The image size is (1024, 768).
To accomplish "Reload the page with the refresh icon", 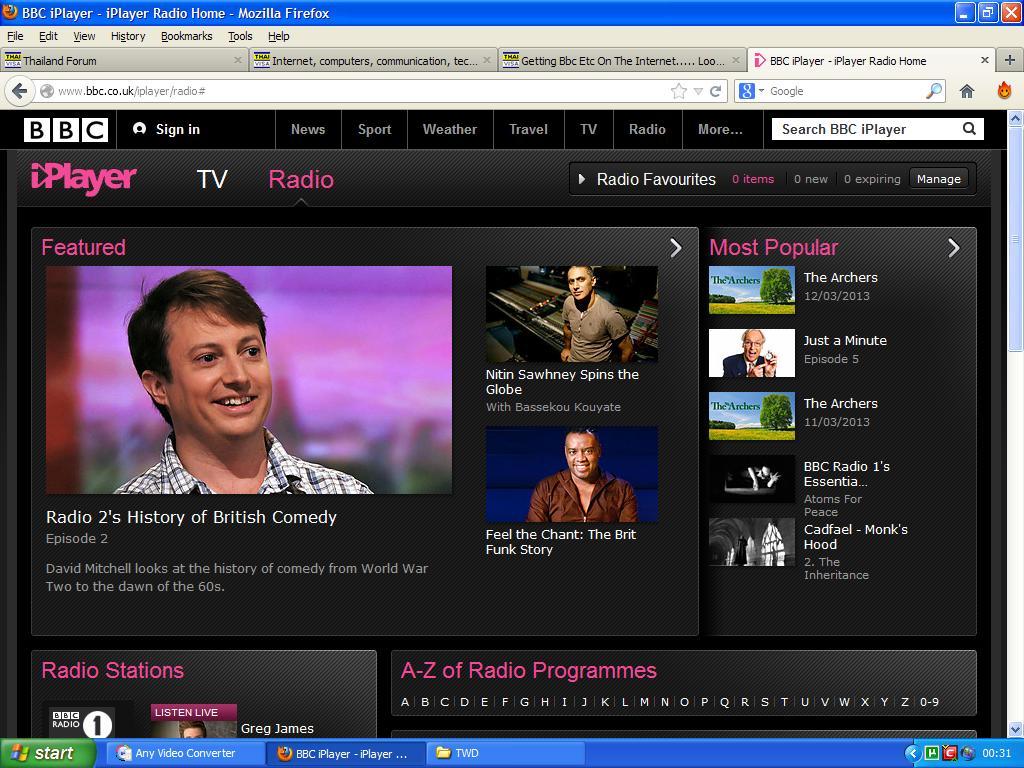I will coord(716,91).
